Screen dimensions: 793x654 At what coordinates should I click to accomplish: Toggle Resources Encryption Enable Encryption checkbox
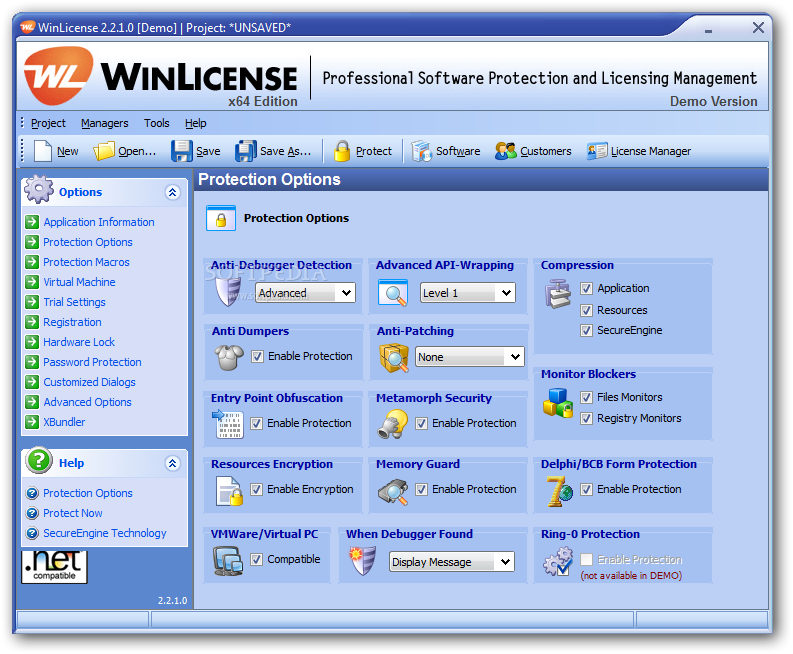point(256,490)
